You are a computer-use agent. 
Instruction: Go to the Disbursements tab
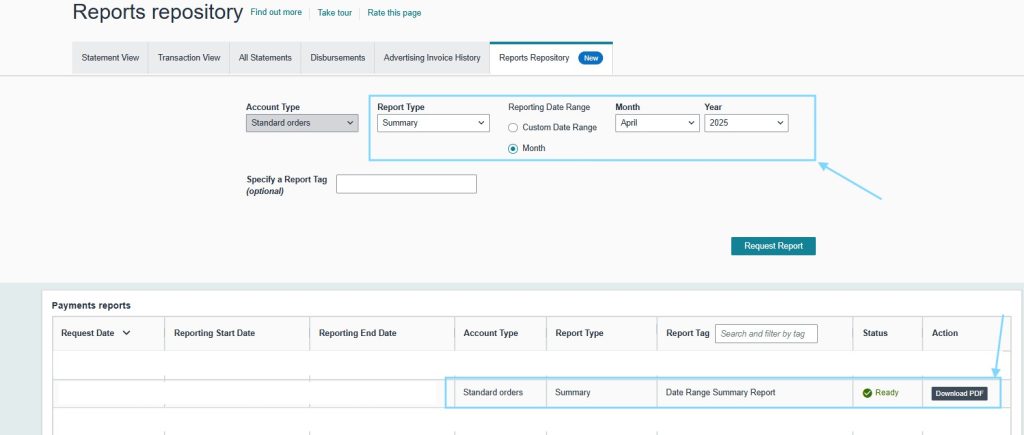337,58
